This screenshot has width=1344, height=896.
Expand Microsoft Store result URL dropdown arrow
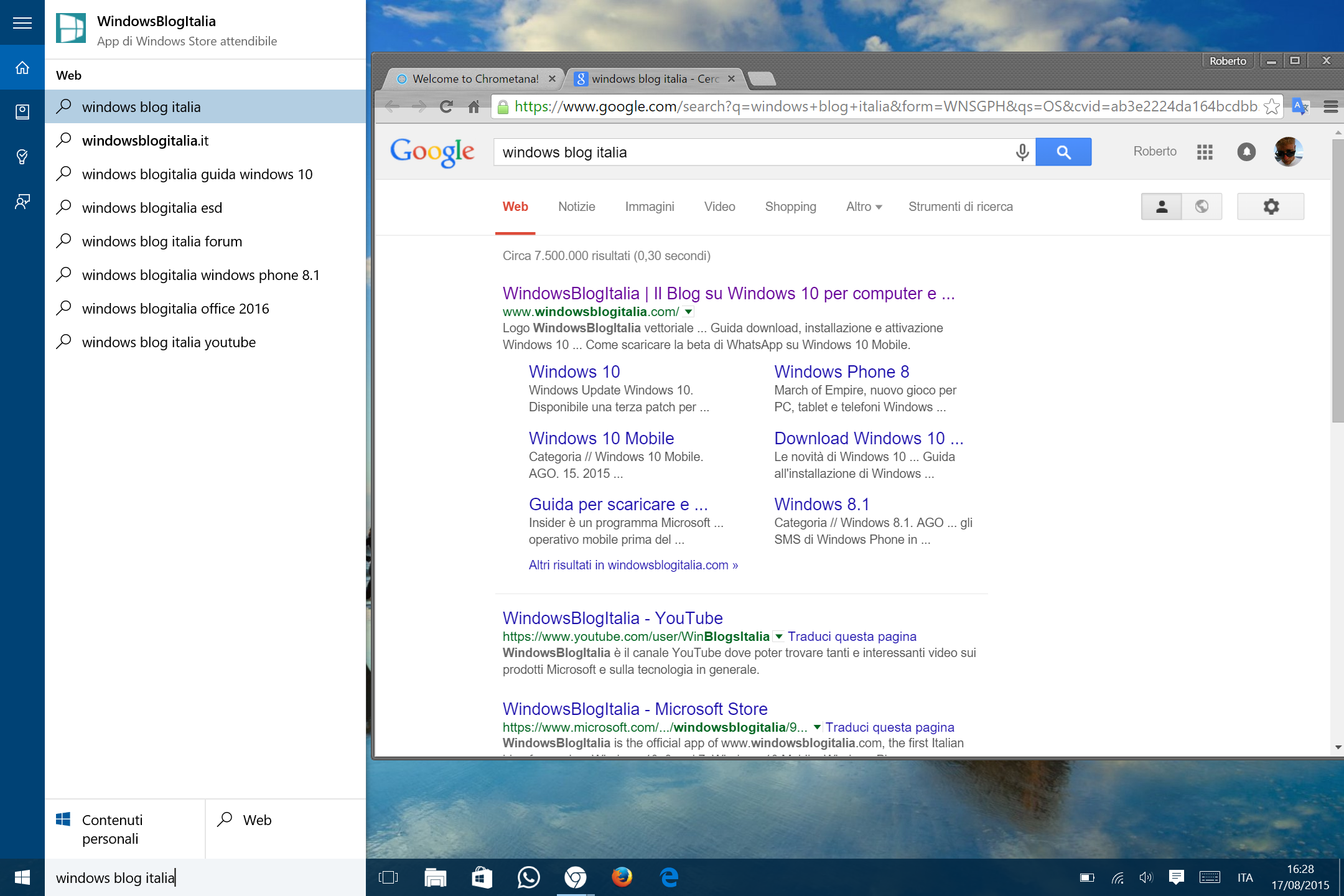pos(817,727)
